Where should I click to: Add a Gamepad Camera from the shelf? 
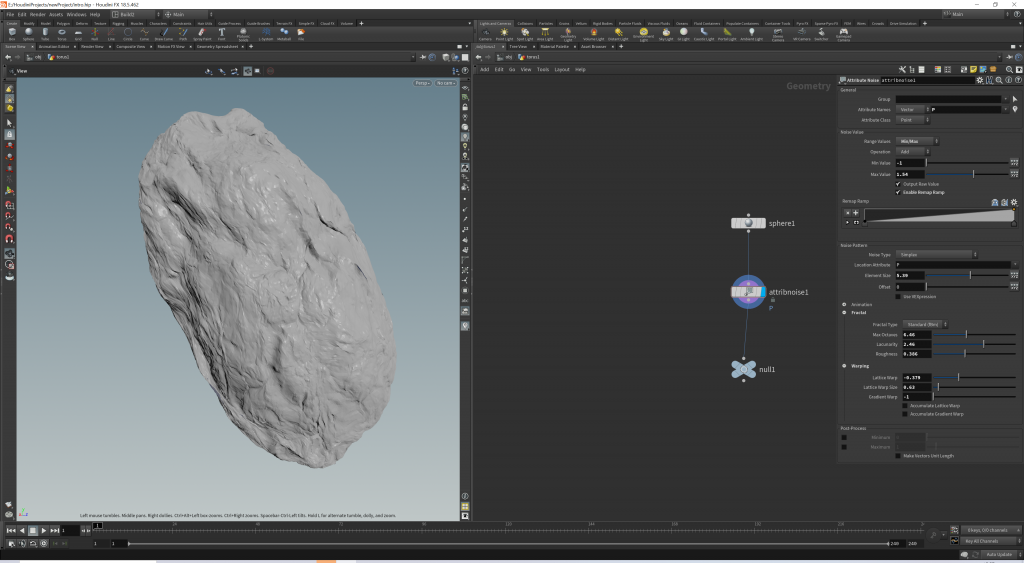click(843, 33)
